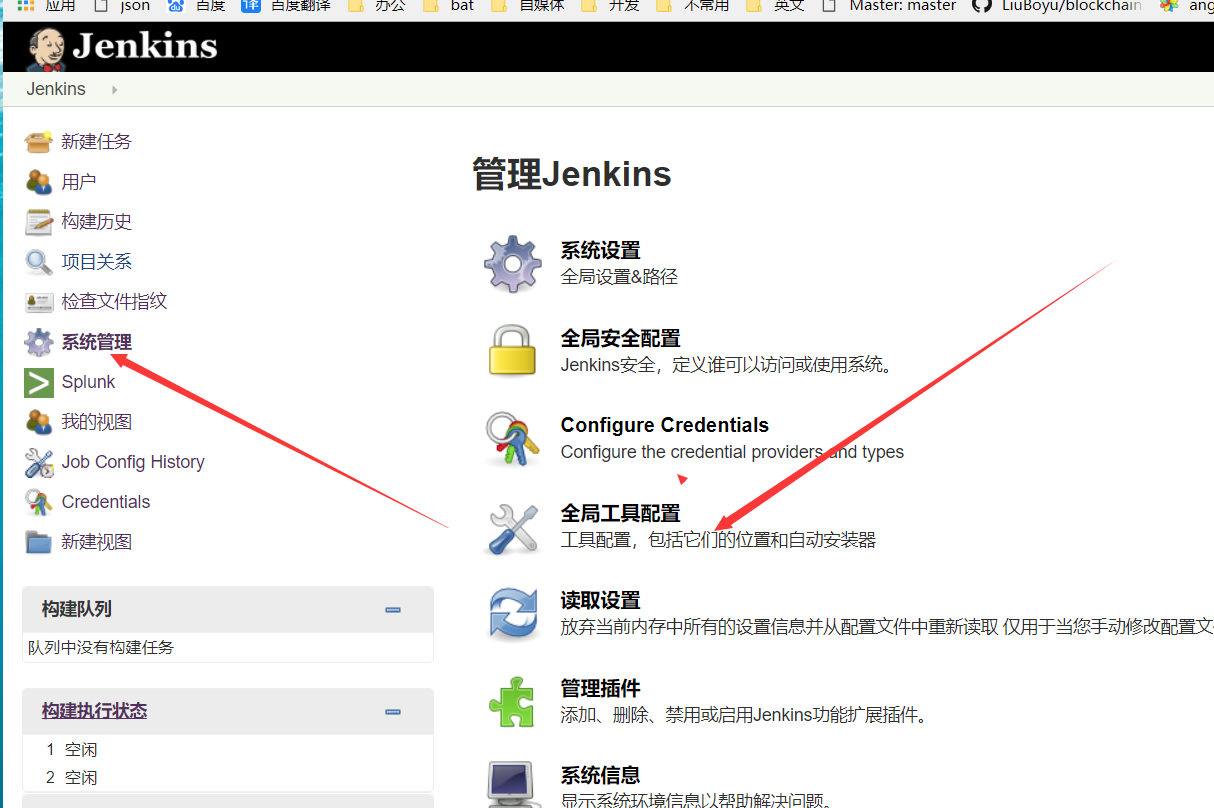Viewport: 1214px width, 808px height.
Task: Click the 项目关系 magnifier icon
Action: (38, 262)
